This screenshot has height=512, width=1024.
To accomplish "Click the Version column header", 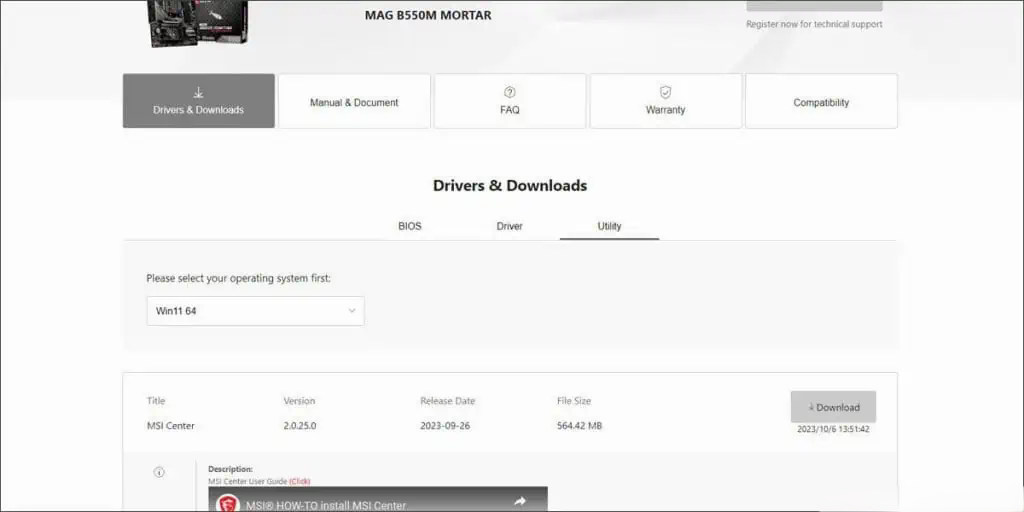I will click(299, 401).
